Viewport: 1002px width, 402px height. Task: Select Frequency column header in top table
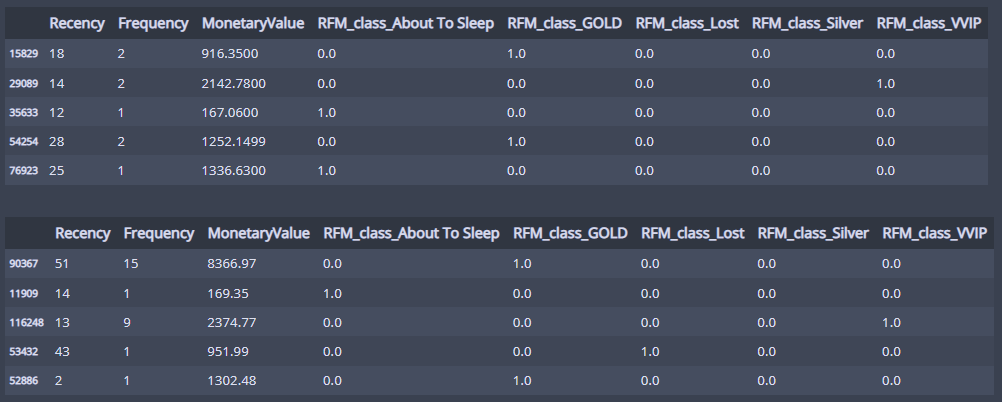click(153, 24)
